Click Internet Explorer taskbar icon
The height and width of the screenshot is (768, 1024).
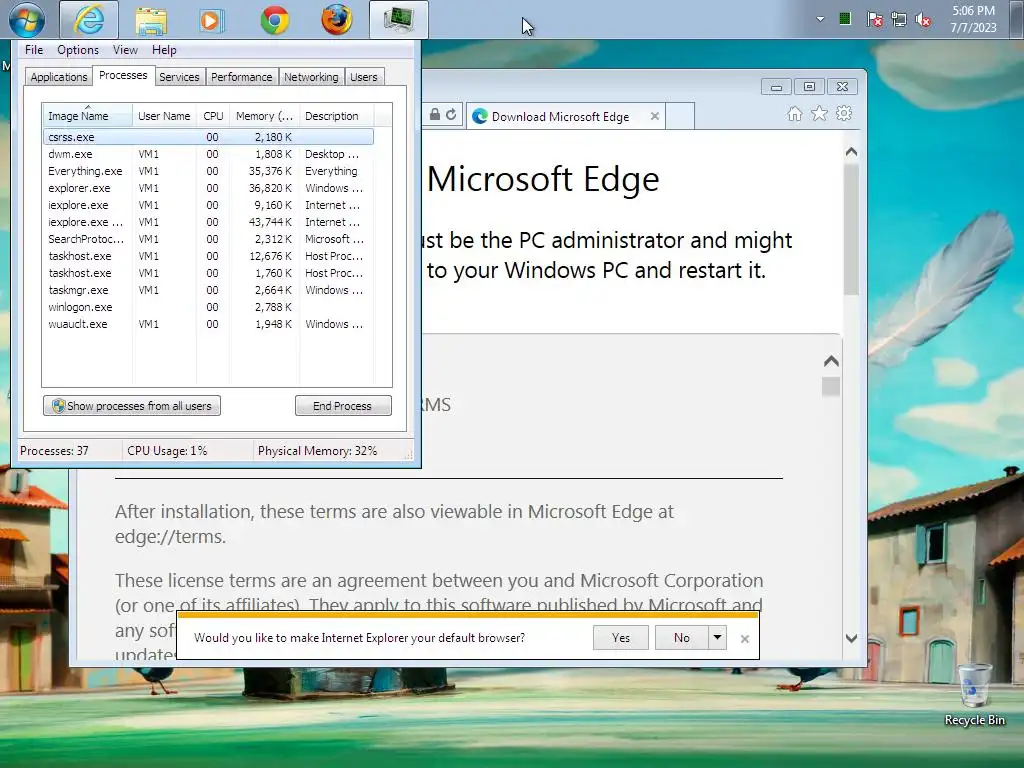coord(89,20)
